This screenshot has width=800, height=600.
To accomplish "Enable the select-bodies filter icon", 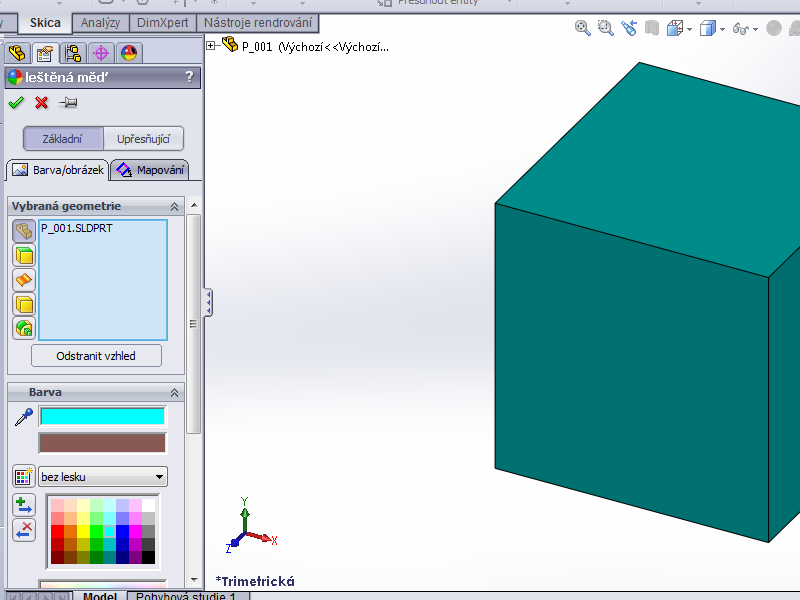I will tap(24, 305).
